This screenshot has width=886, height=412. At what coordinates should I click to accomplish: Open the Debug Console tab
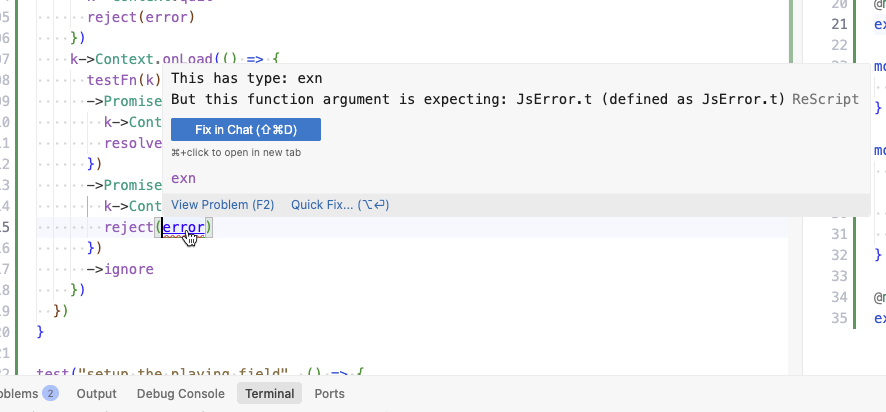point(180,394)
